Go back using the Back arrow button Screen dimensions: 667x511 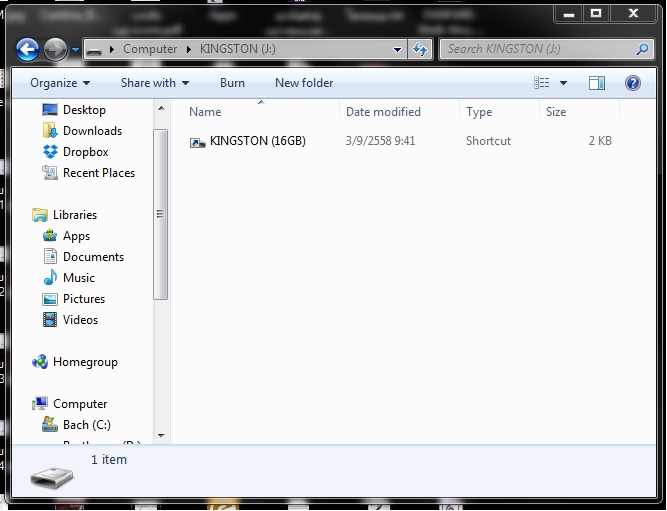coord(28,49)
